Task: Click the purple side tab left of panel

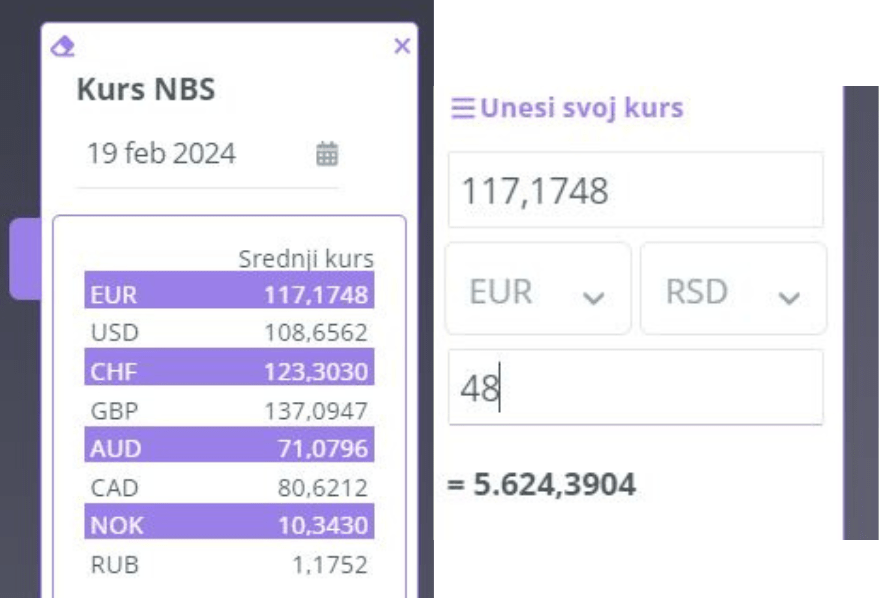Action: click(25, 258)
